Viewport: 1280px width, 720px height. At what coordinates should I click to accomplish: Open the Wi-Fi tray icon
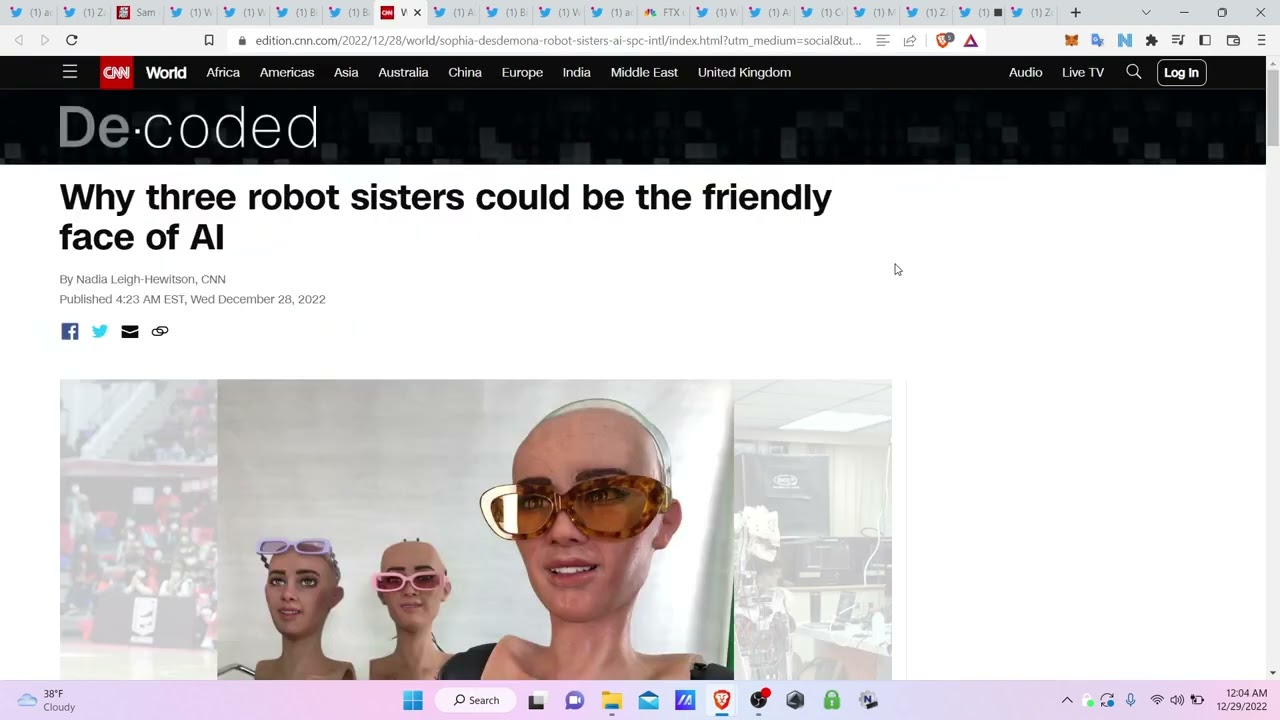pos(1157,700)
